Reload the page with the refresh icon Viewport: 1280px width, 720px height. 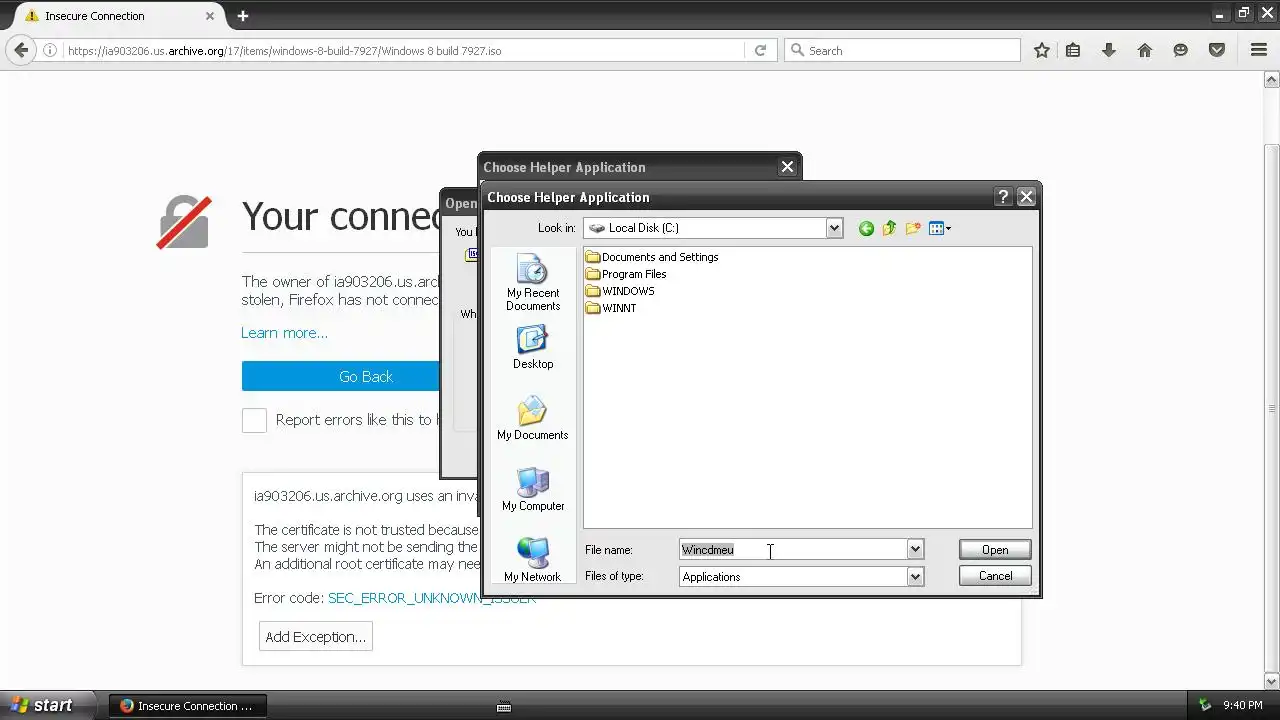coord(760,50)
